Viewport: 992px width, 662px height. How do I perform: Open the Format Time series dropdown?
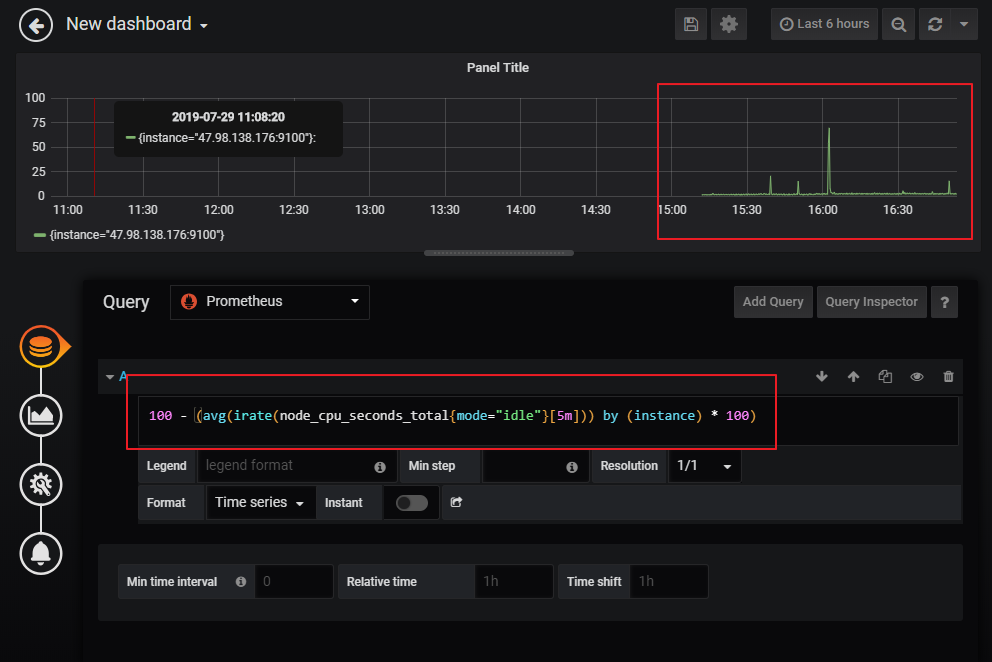pyautogui.click(x=261, y=503)
